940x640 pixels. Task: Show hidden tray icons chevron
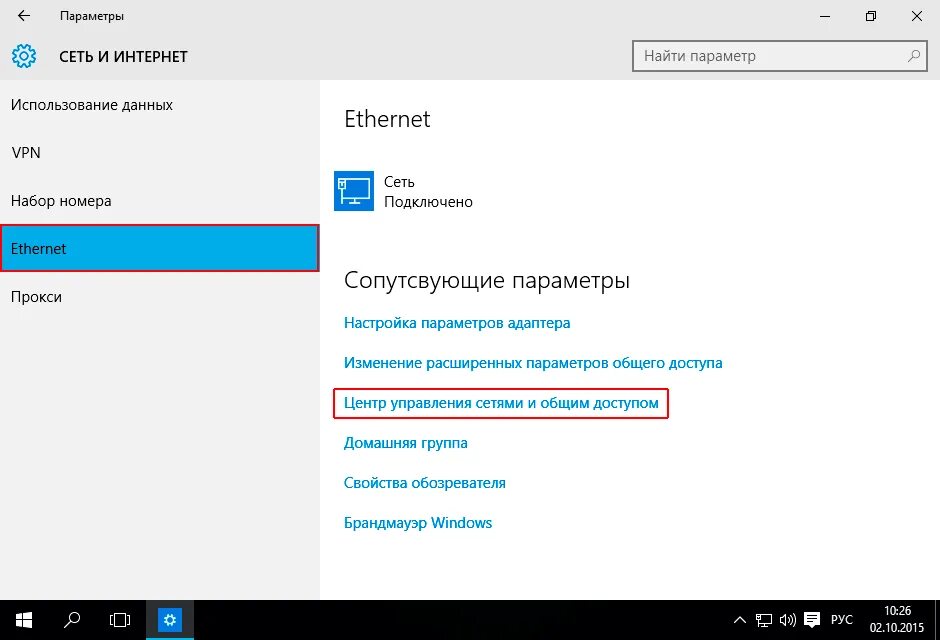click(740, 620)
